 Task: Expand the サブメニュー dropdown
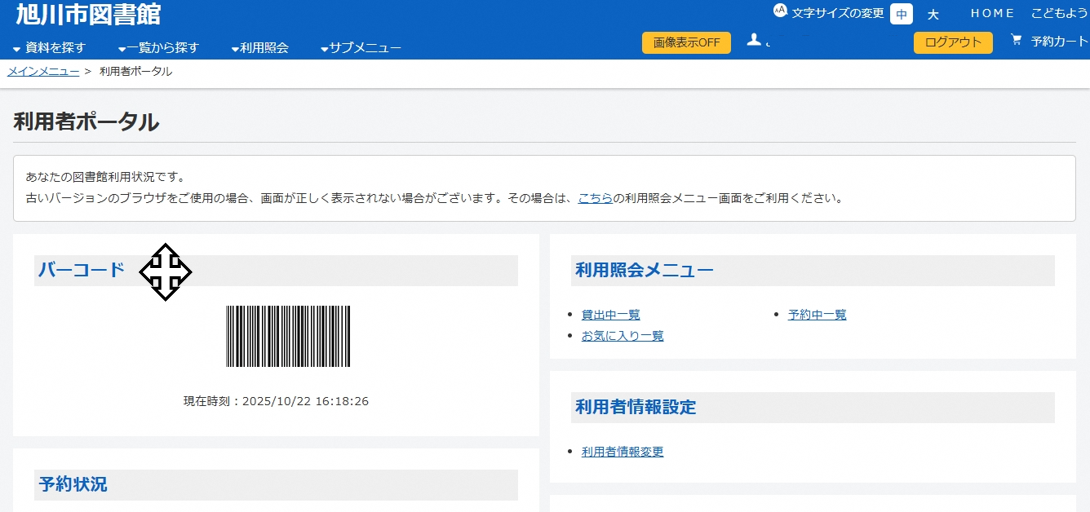(x=361, y=48)
